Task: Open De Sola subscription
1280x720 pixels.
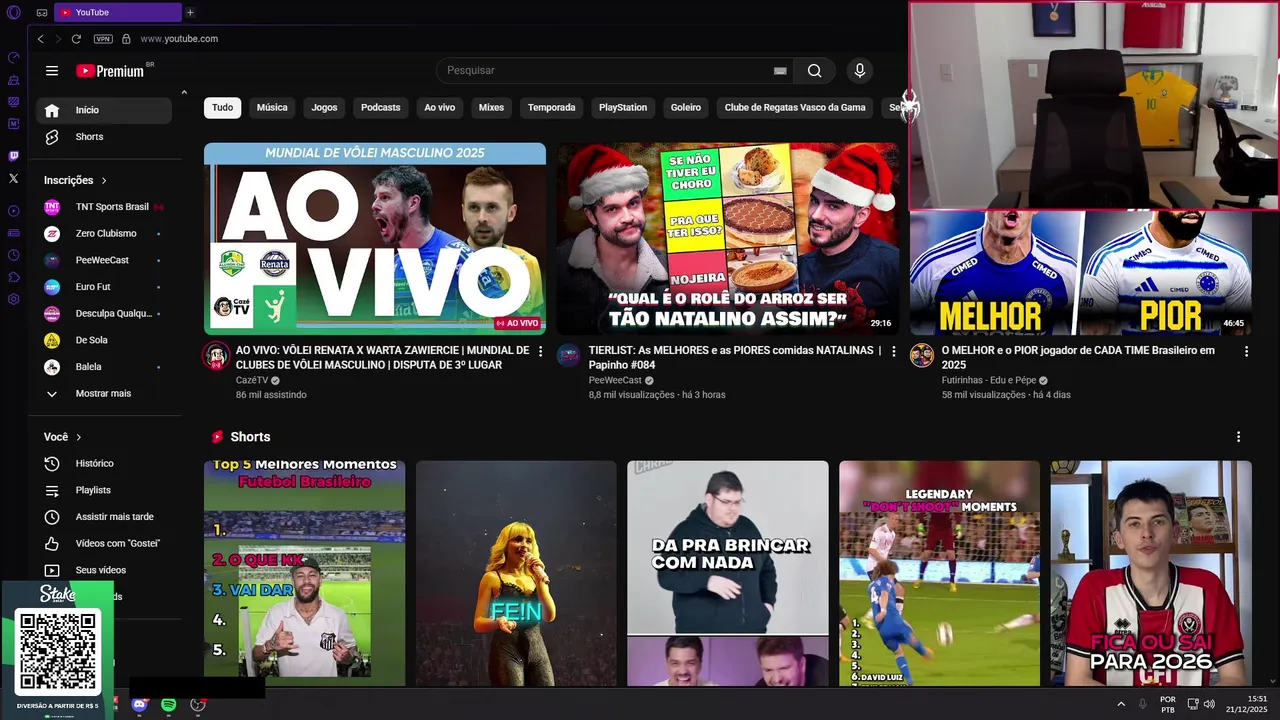Action: pos(104,340)
